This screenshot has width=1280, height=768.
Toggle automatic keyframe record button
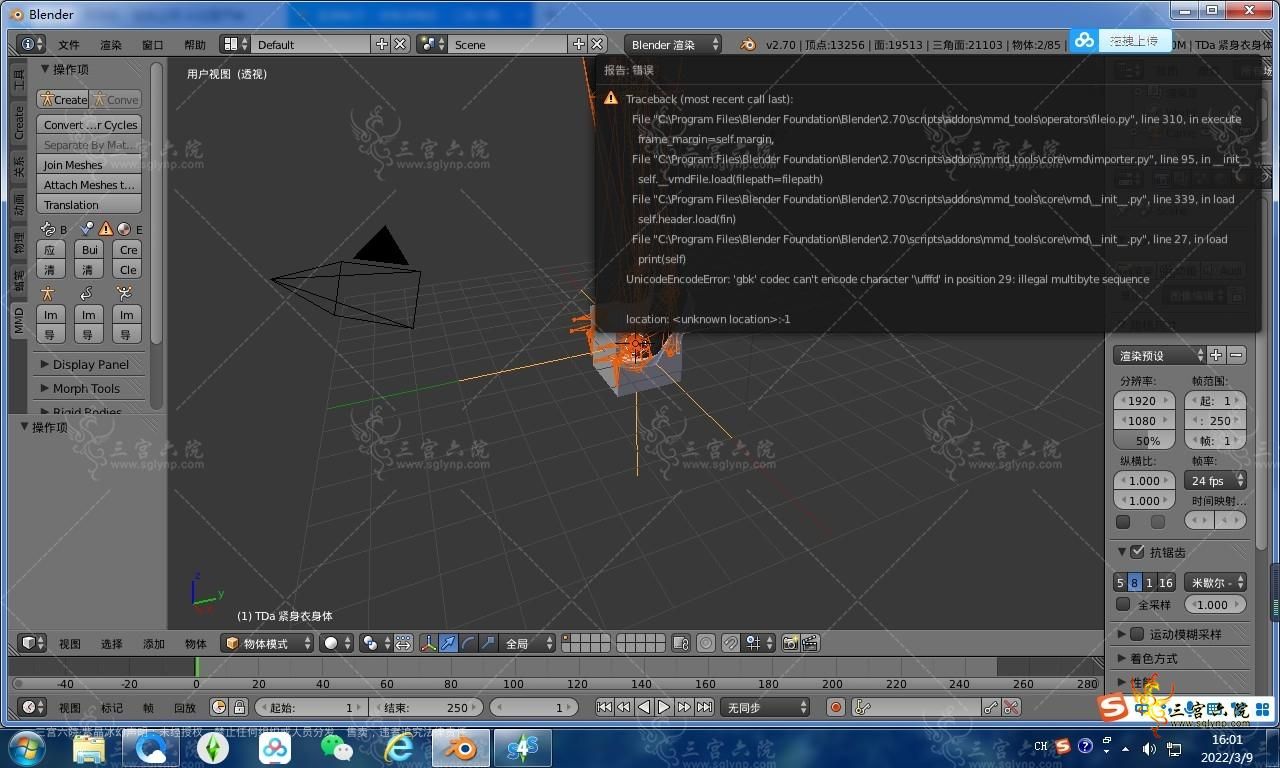tap(836, 707)
